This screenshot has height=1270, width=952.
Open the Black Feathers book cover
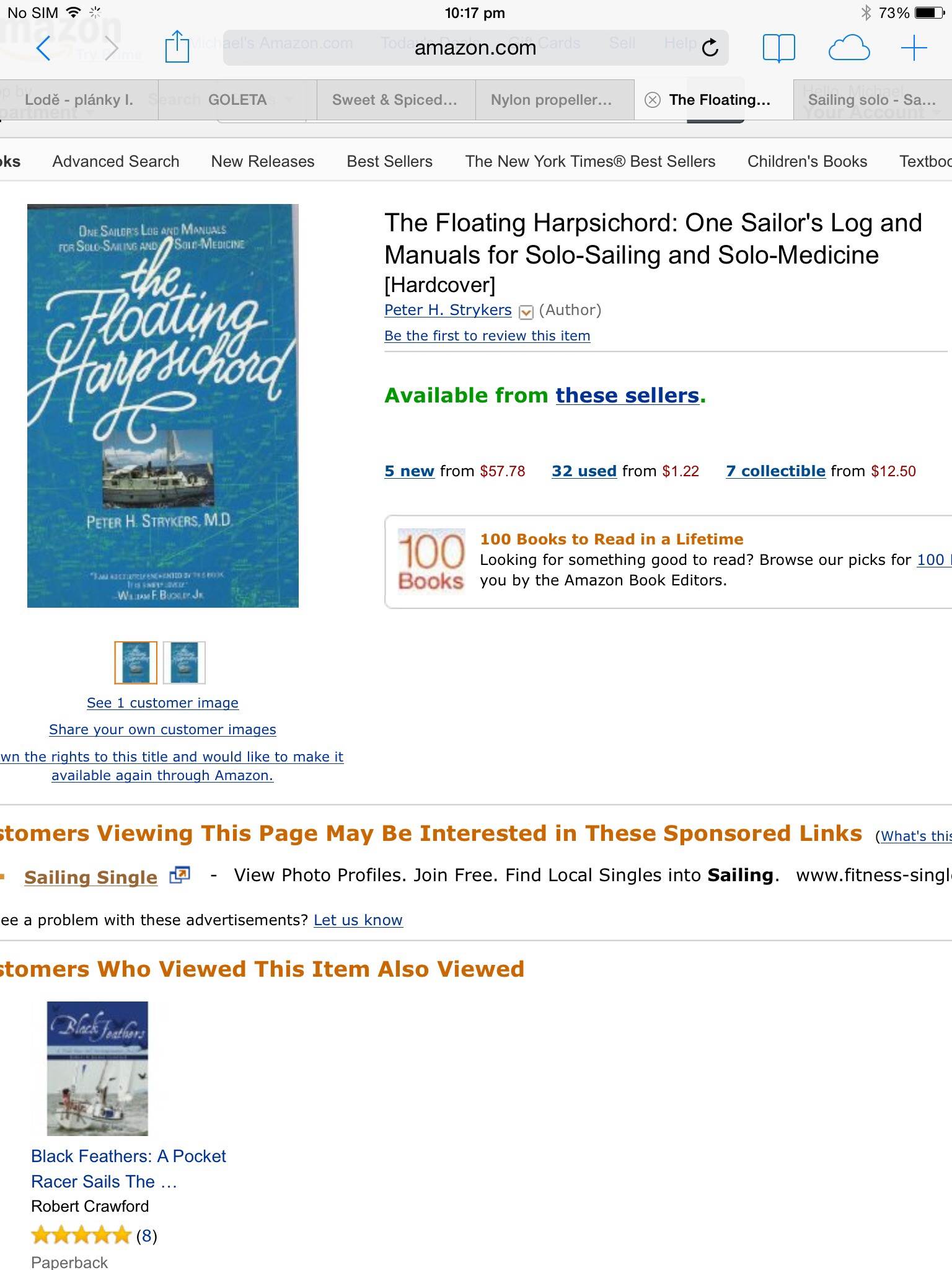pyautogui.click(x=97, y=1068)
